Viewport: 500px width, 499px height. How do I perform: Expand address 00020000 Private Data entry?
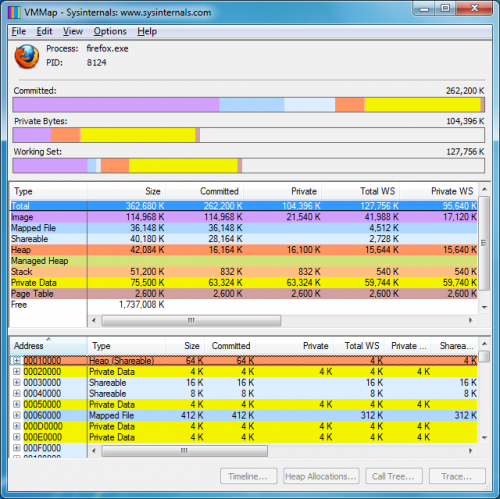click(x=17, y=371)
